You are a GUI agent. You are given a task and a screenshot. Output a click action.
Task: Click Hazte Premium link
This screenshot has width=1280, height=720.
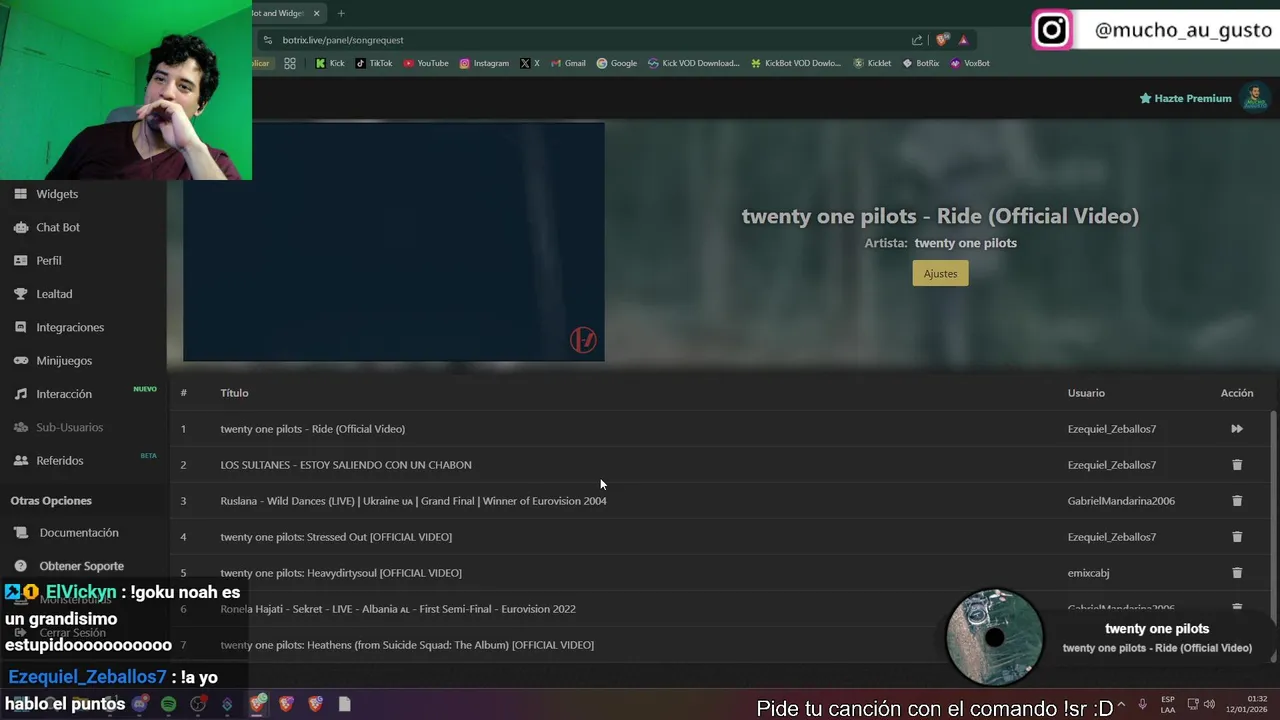(1185, 98)
